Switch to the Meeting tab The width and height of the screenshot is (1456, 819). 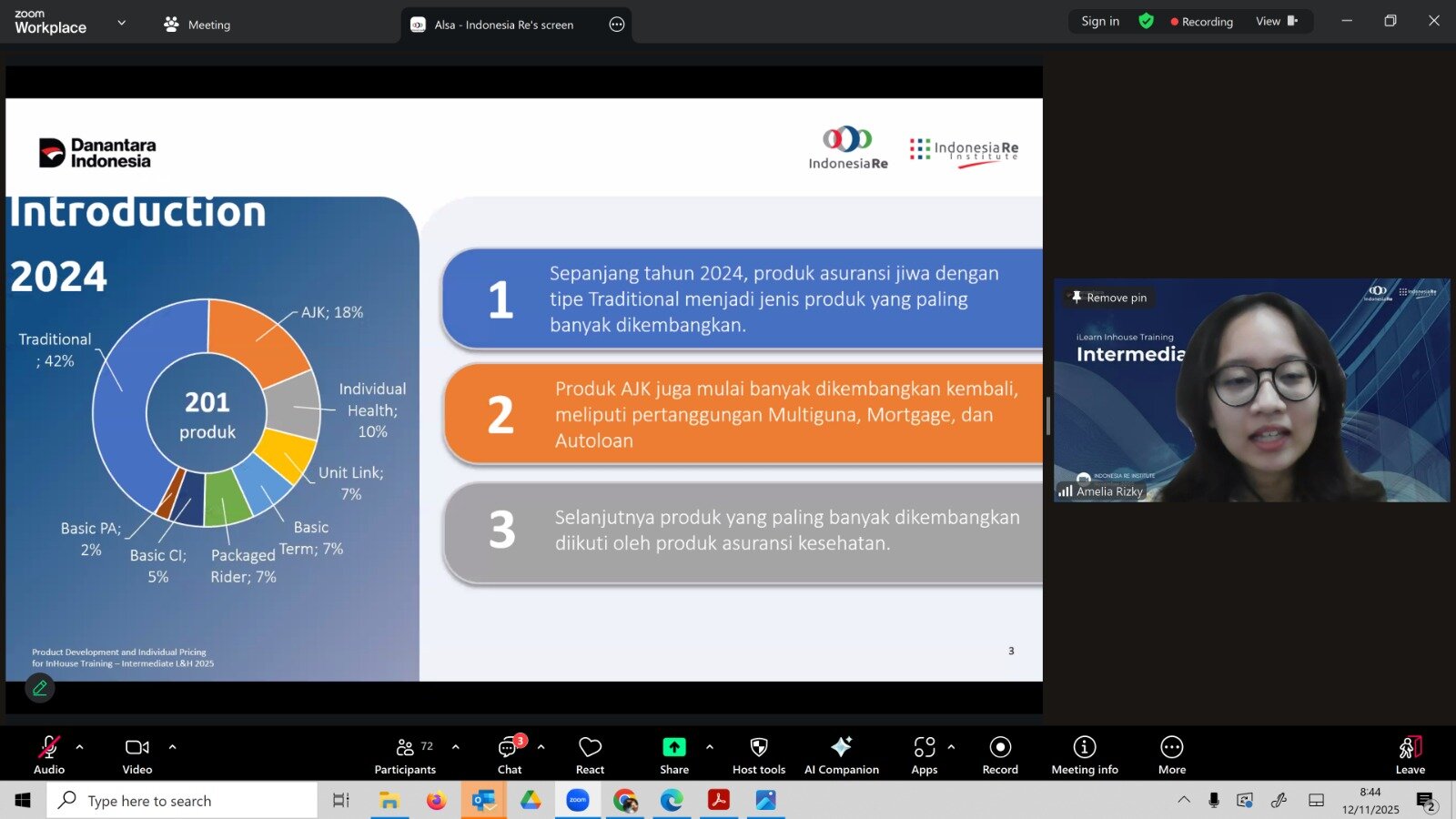[197, 25]
